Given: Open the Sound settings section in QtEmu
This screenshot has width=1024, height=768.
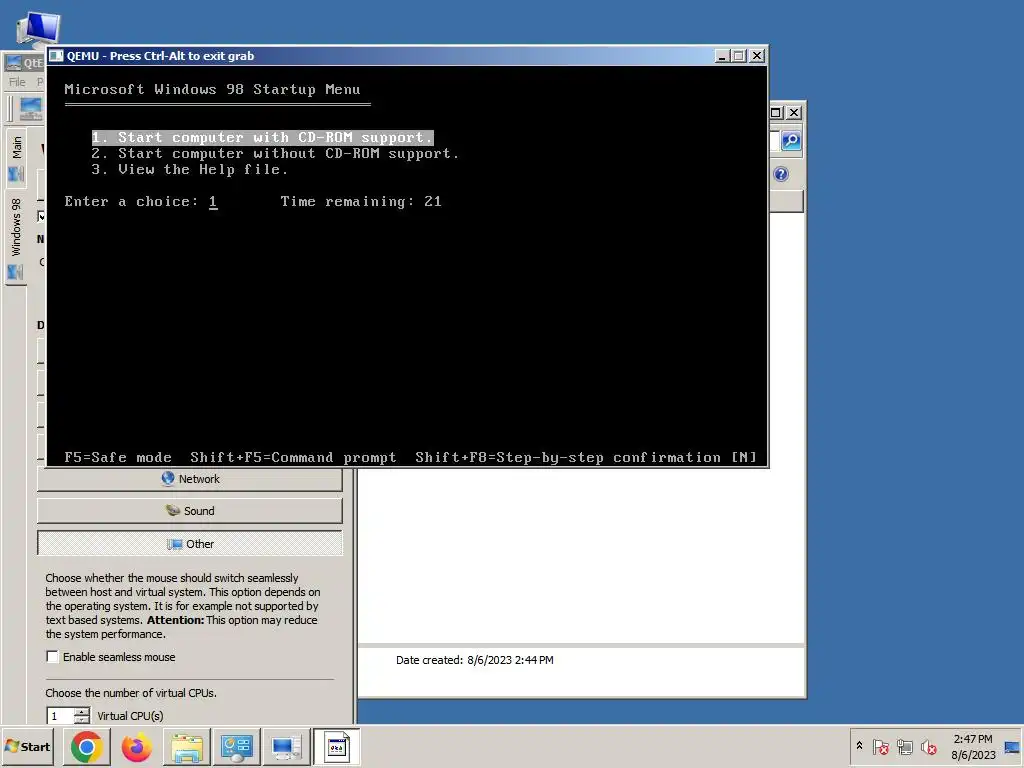Looking at the screenshot, I should point(189,511).
